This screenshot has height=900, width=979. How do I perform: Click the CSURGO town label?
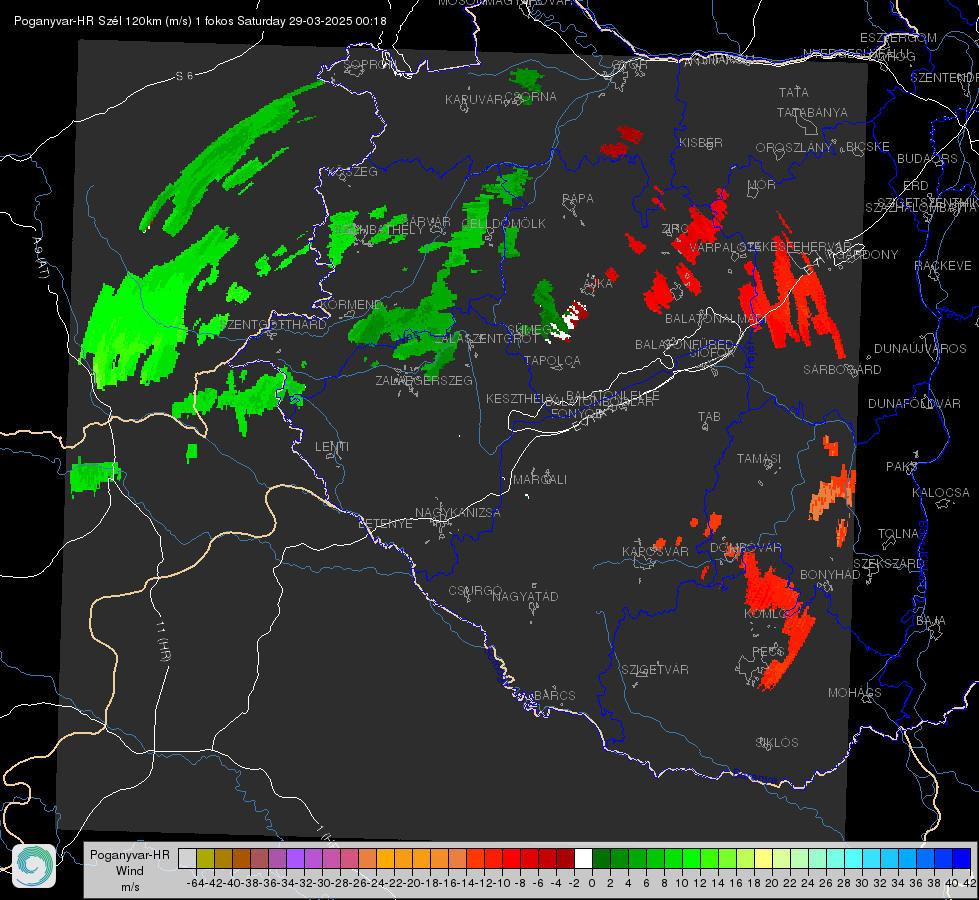coord(475,591)
